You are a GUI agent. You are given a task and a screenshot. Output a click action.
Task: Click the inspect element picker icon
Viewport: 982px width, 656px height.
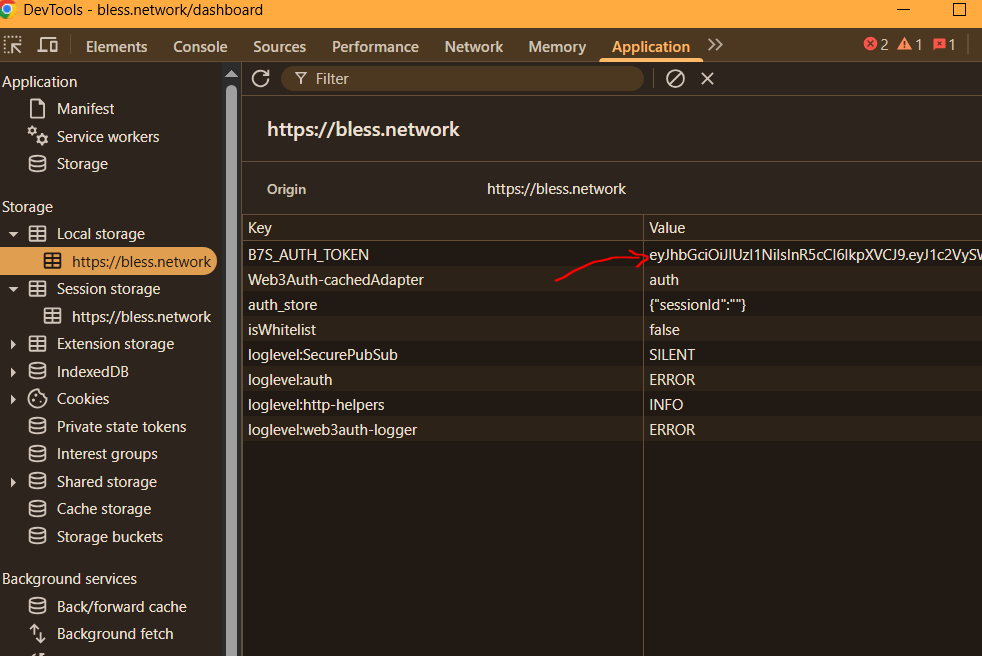[13, 45]
